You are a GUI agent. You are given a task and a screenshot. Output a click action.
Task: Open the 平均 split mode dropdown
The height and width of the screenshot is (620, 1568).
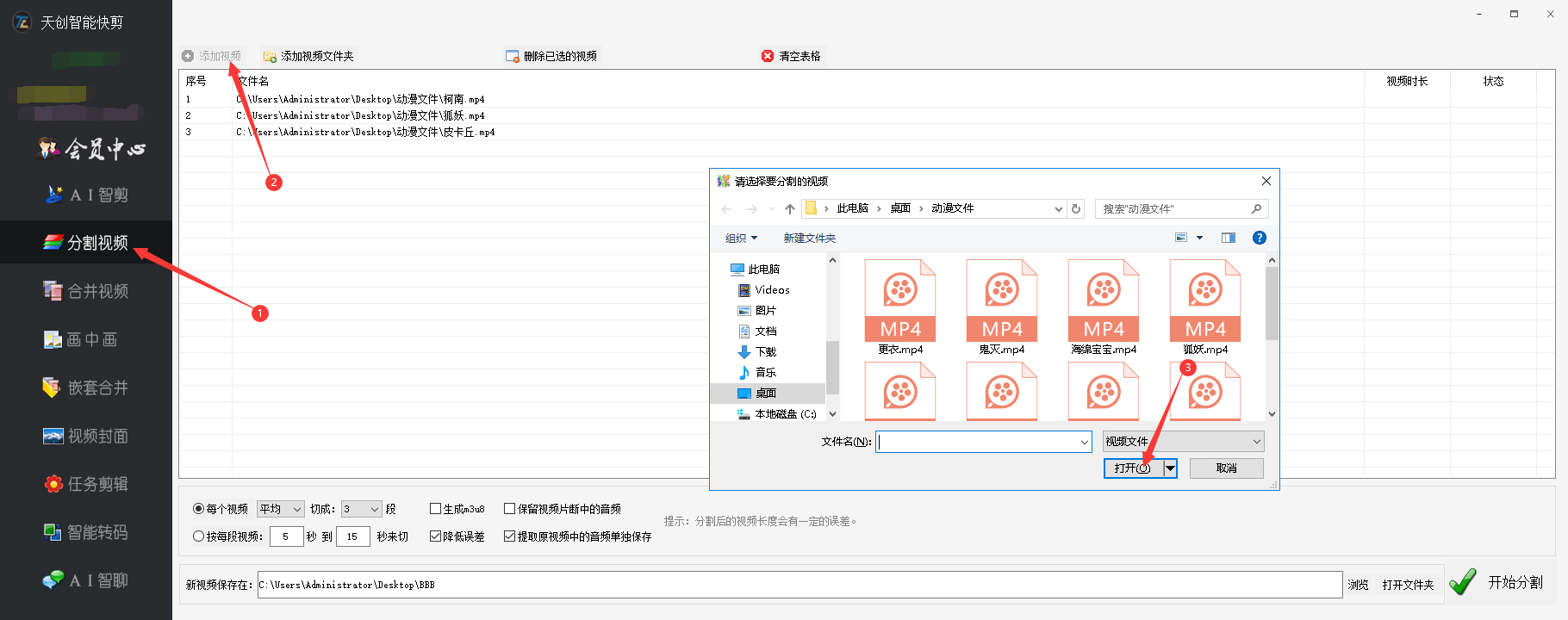[x=281, y=509]
